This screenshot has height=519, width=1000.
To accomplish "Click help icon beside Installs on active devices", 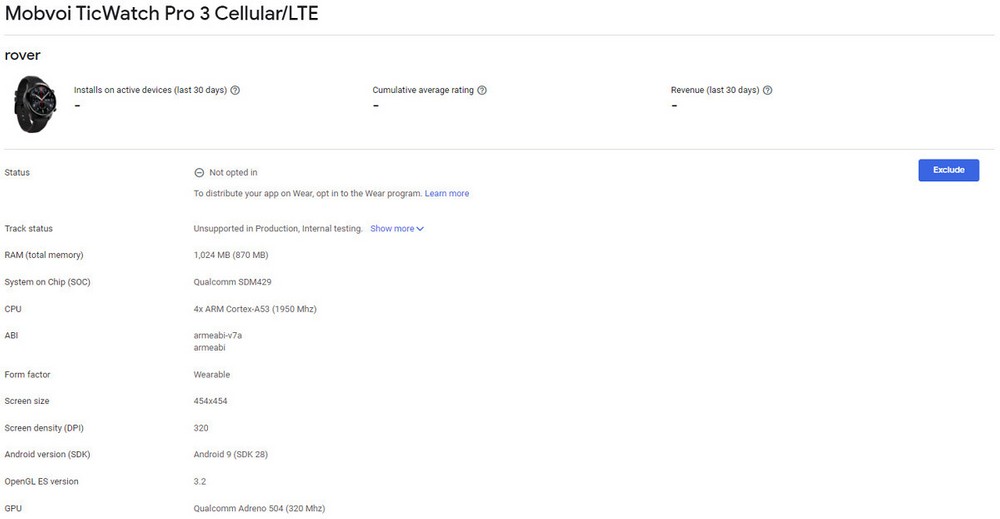I will (x=235, y=90).
